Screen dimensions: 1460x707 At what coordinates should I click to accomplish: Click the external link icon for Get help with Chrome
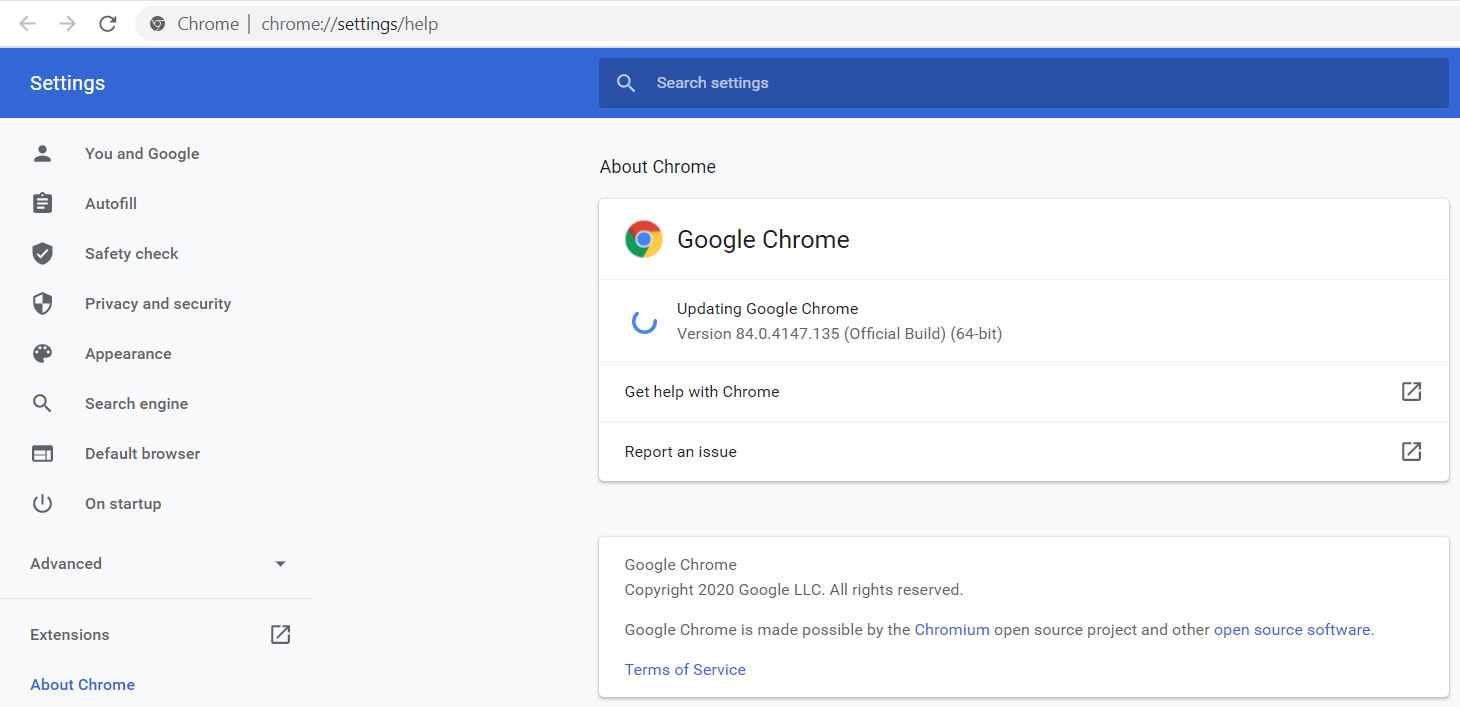[x=1411, y=391]
